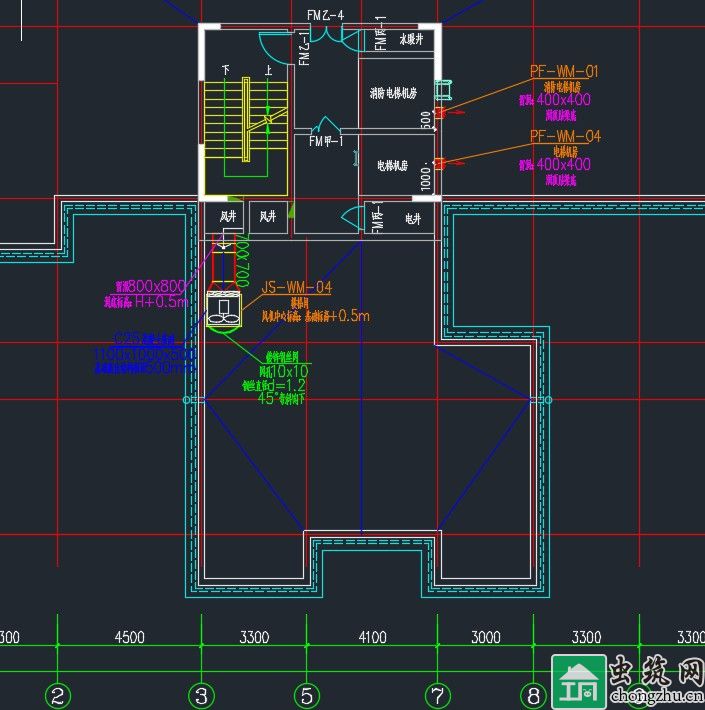Image resolution: width=705 pixels, height=710 pixels.
Task: Click grid axis bubble number 8
Action: (x=533, y=695)
